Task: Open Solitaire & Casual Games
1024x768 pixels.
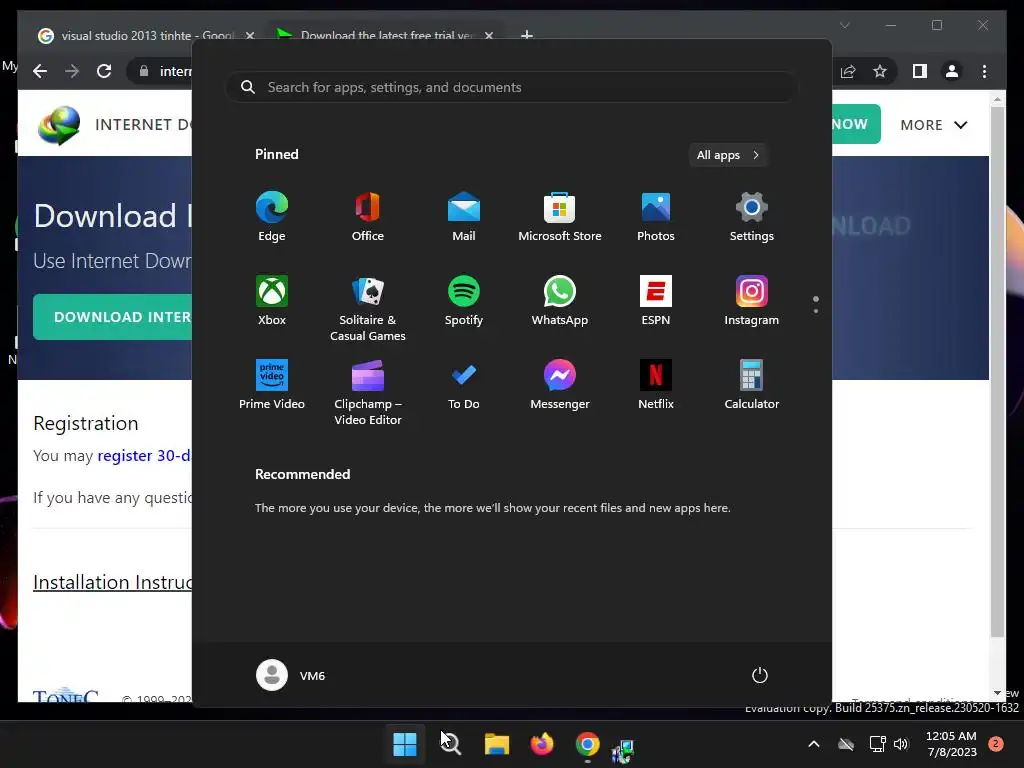Action: click(x=368, y=309)
